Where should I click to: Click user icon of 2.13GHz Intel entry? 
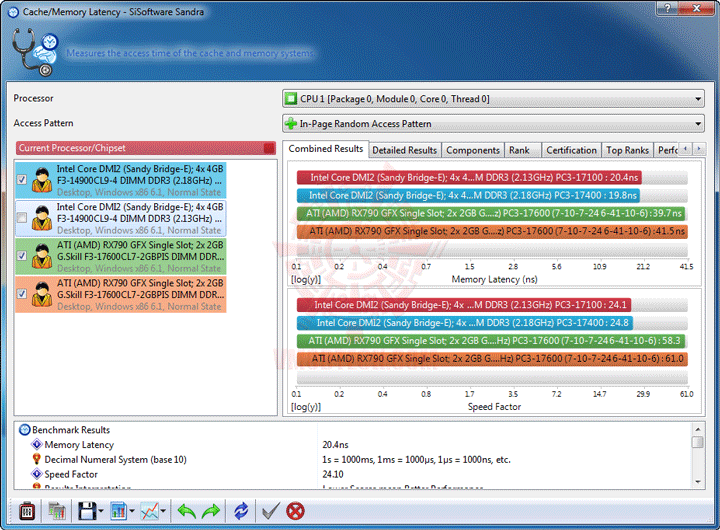tap(42, 218)
